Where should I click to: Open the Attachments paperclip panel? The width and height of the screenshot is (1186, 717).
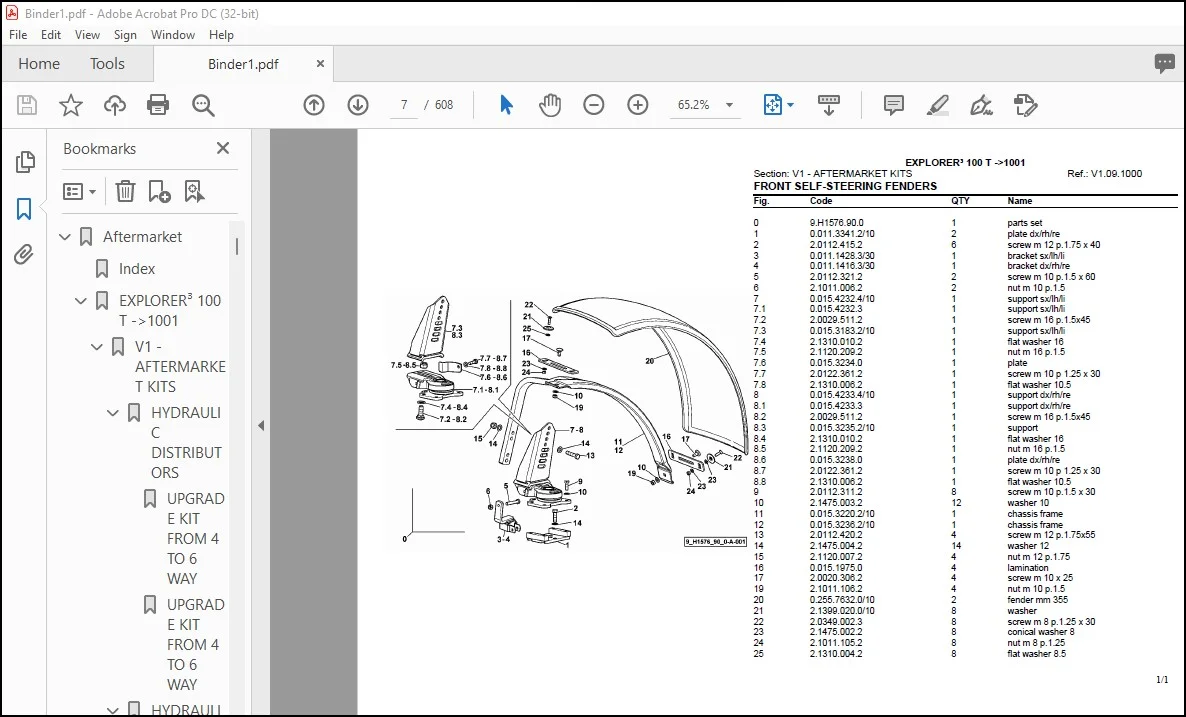pos(24,255)
